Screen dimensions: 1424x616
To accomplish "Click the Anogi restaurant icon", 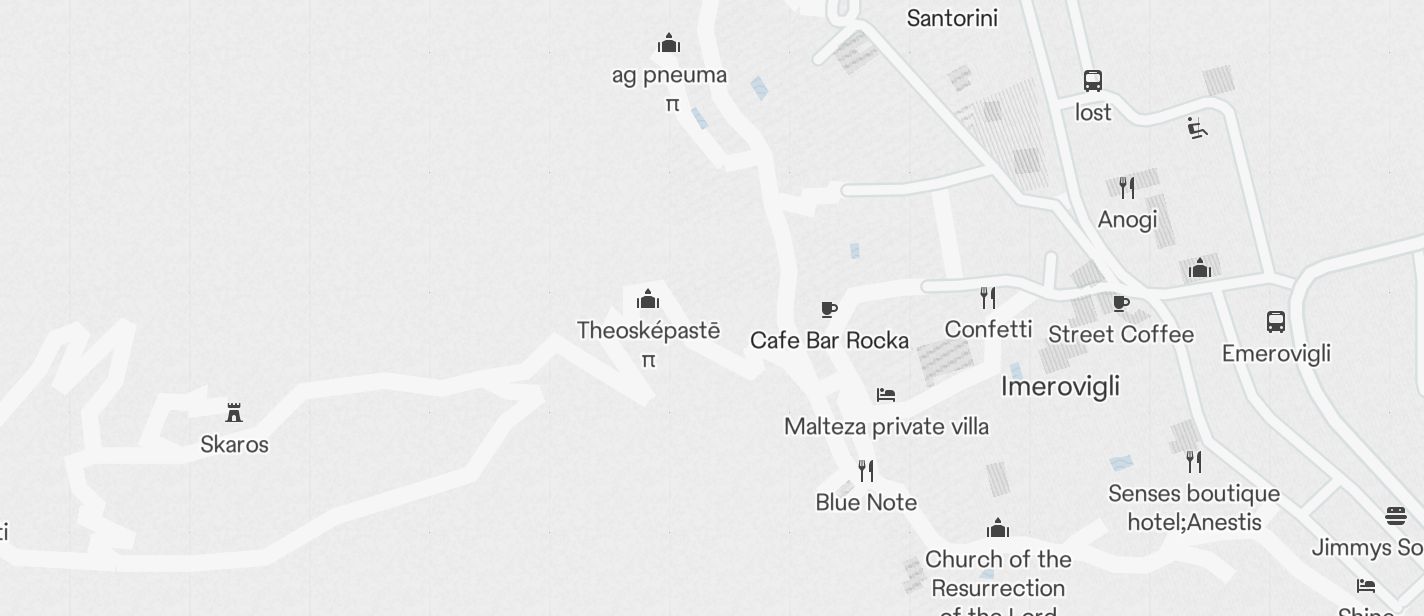I will pyautogui.click(x=1127, y=187).
